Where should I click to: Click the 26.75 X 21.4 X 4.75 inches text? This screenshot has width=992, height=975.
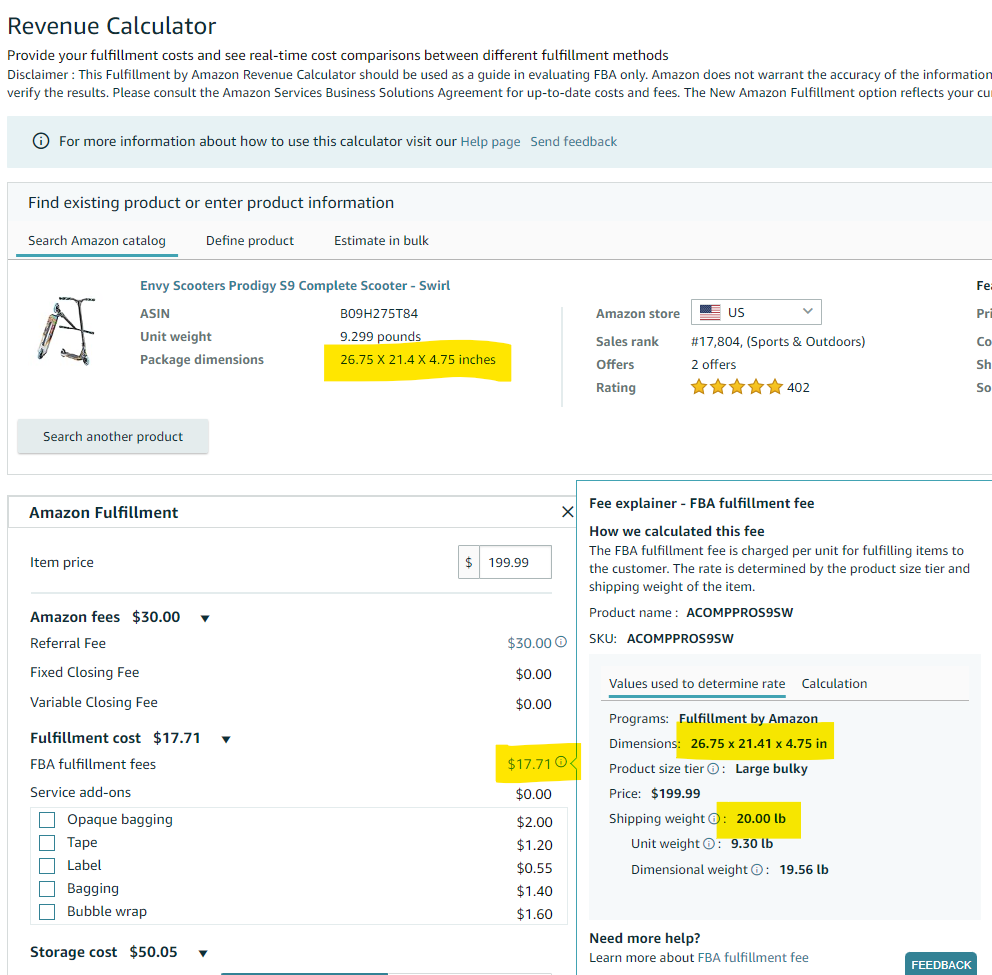[x=418, y=359]
